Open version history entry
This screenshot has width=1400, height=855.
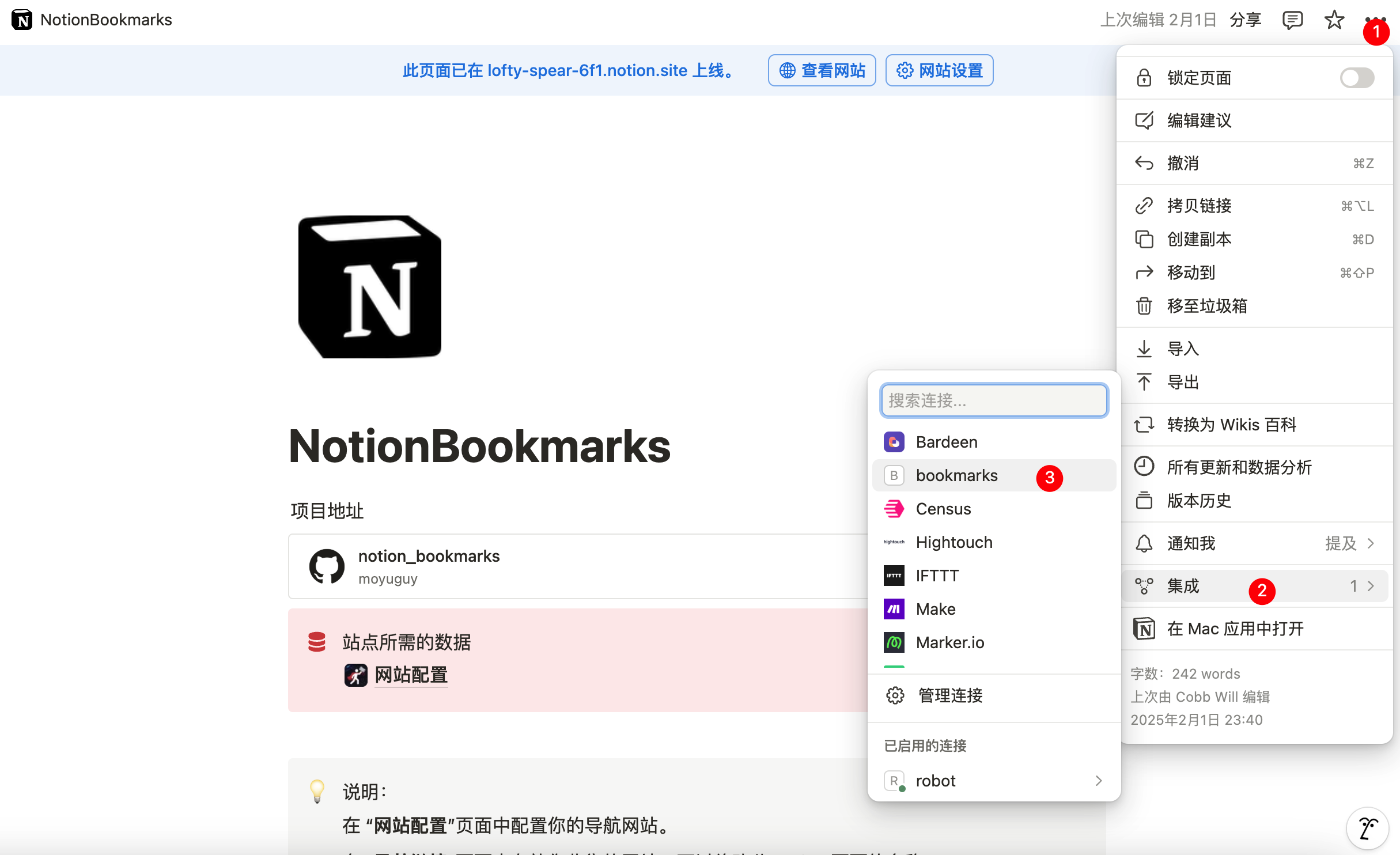coord(1255,501)
